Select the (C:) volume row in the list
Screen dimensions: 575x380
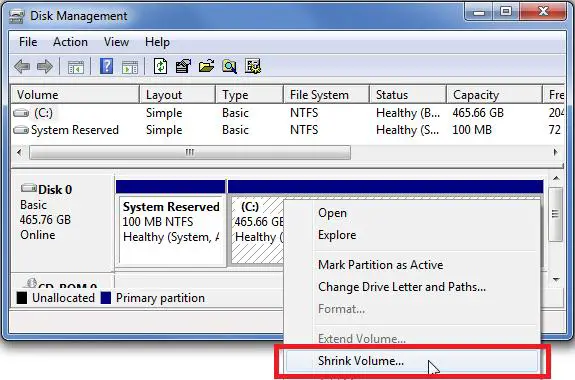[x=288, y=113]
